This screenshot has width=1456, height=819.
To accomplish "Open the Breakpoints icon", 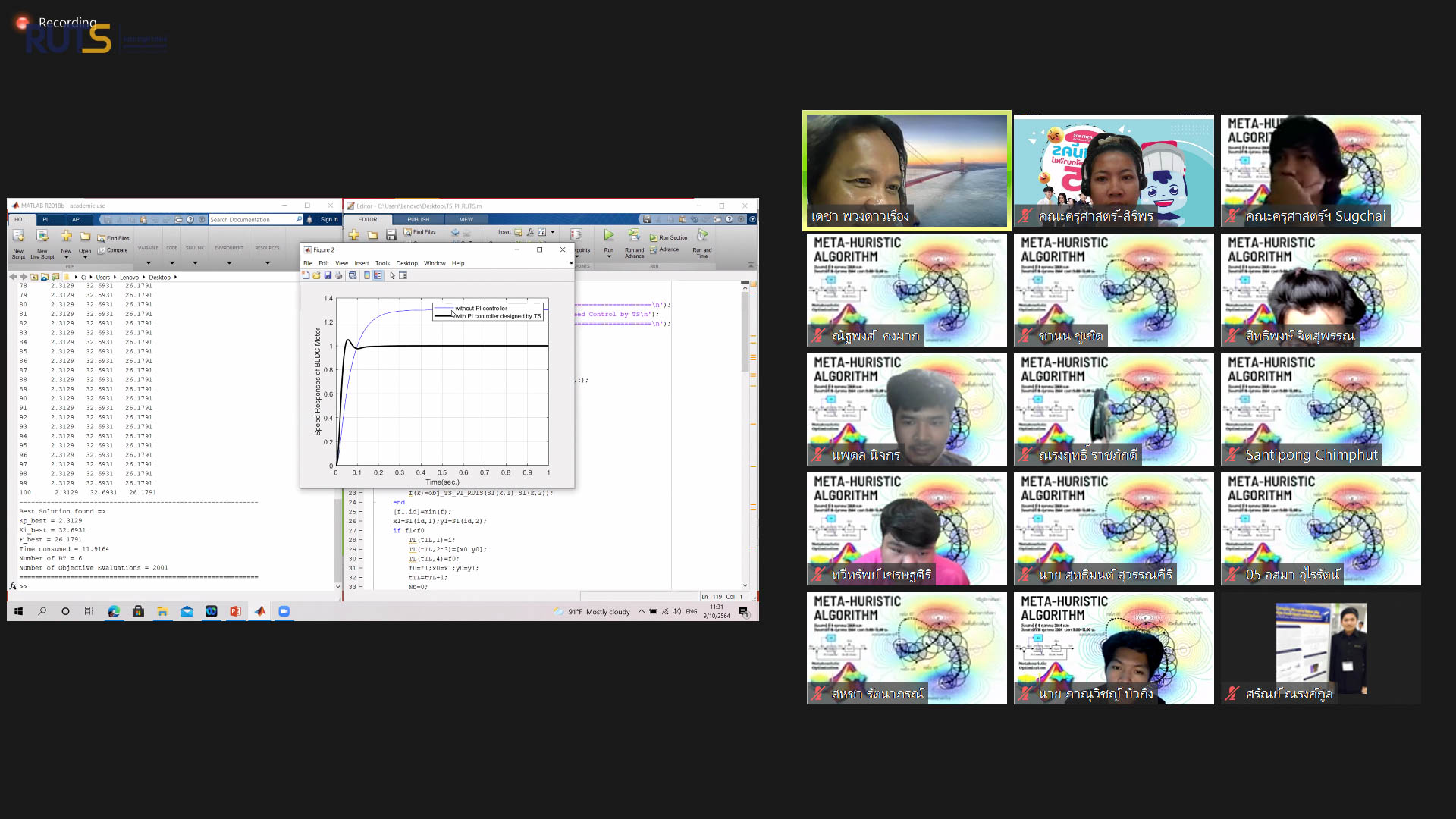I will (577, 235).
